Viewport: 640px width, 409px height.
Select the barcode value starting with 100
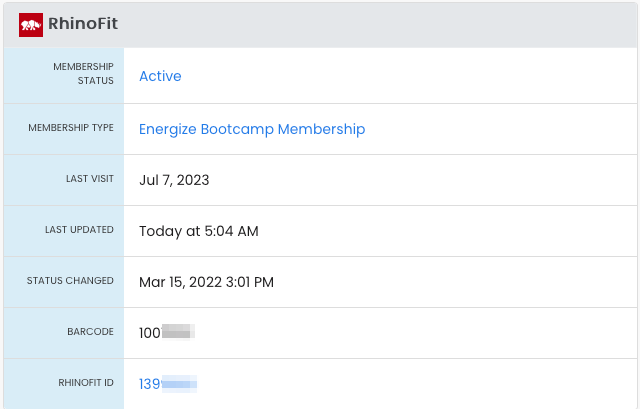167,333
